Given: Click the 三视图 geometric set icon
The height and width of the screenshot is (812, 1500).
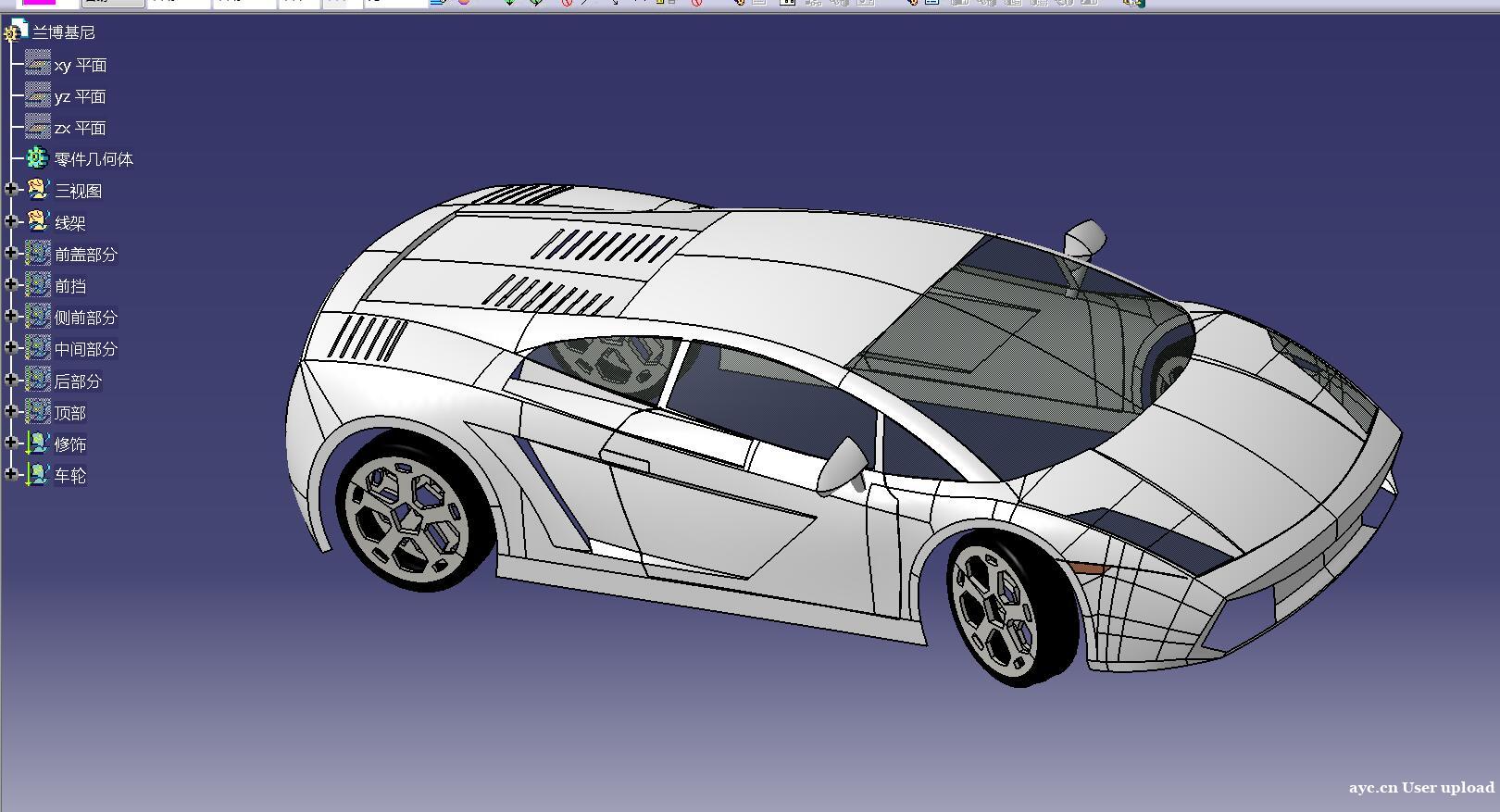Looking at the screenshot, I should (x=37, y=191).
